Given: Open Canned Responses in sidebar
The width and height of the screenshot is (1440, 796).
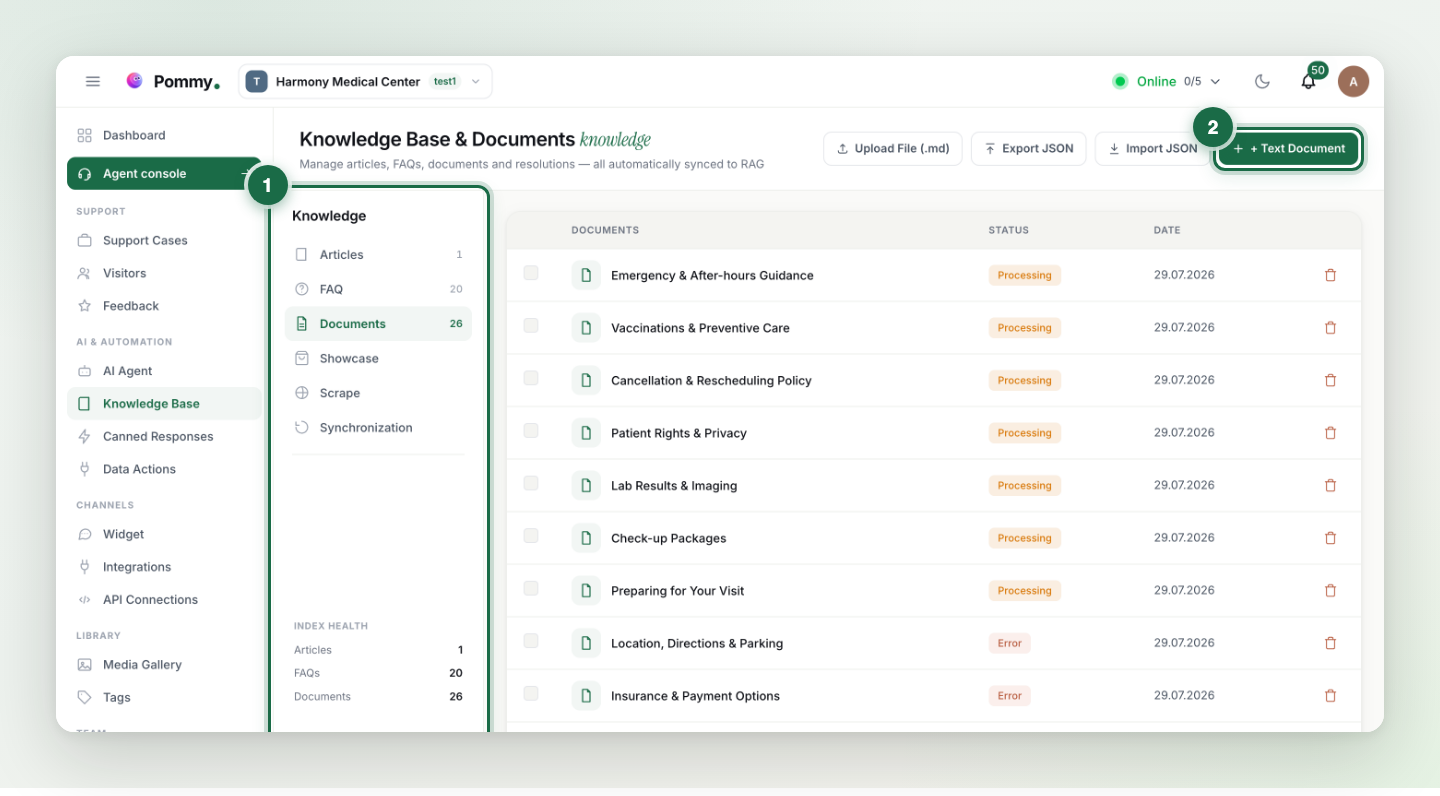Looking at the screenshot, I should 164,437.
